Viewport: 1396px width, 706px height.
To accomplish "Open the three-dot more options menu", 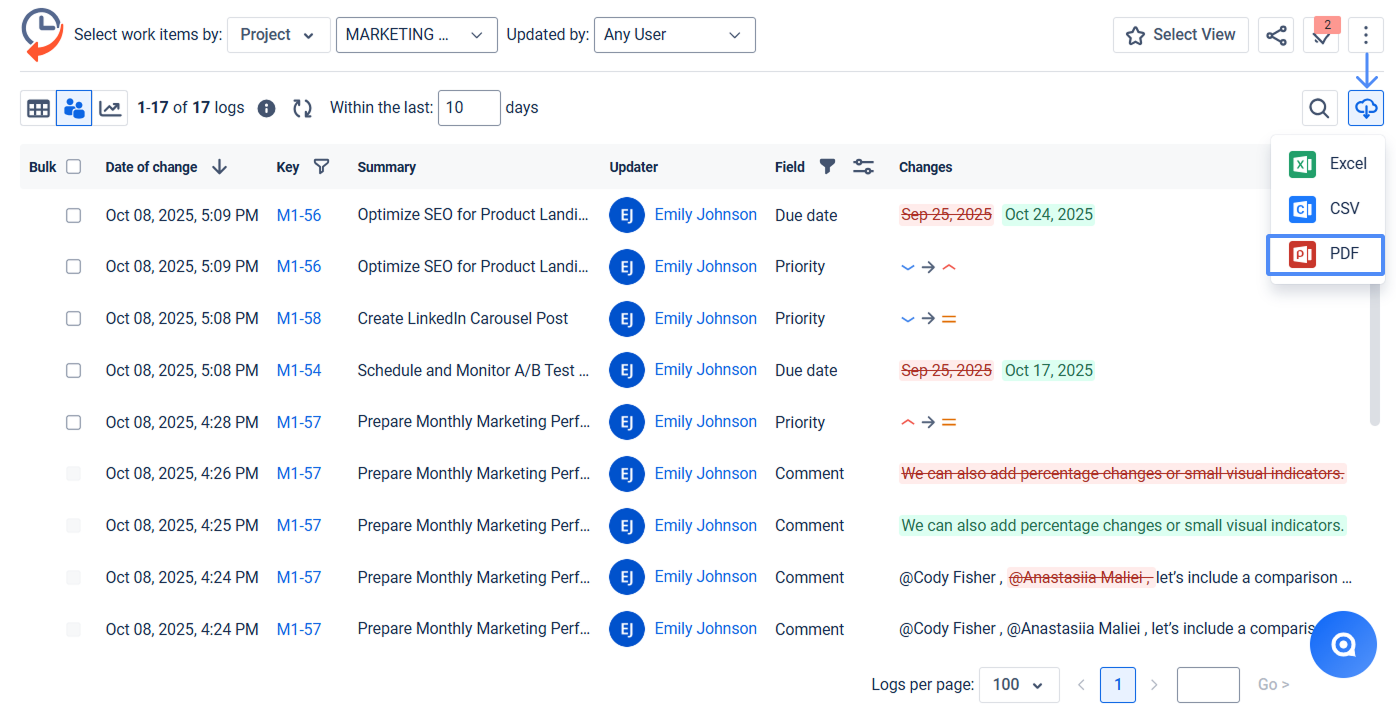I will [x=1366, y=35].
